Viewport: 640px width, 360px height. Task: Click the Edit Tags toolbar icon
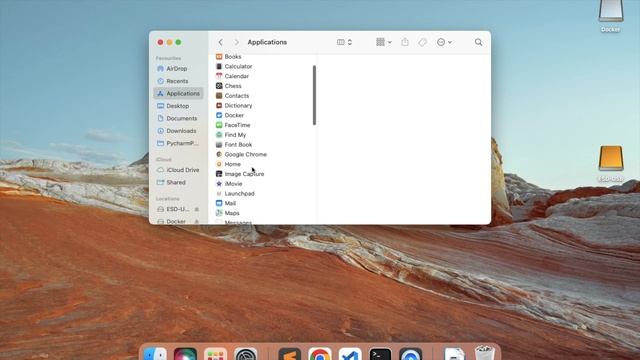click(x=422, y=42)
